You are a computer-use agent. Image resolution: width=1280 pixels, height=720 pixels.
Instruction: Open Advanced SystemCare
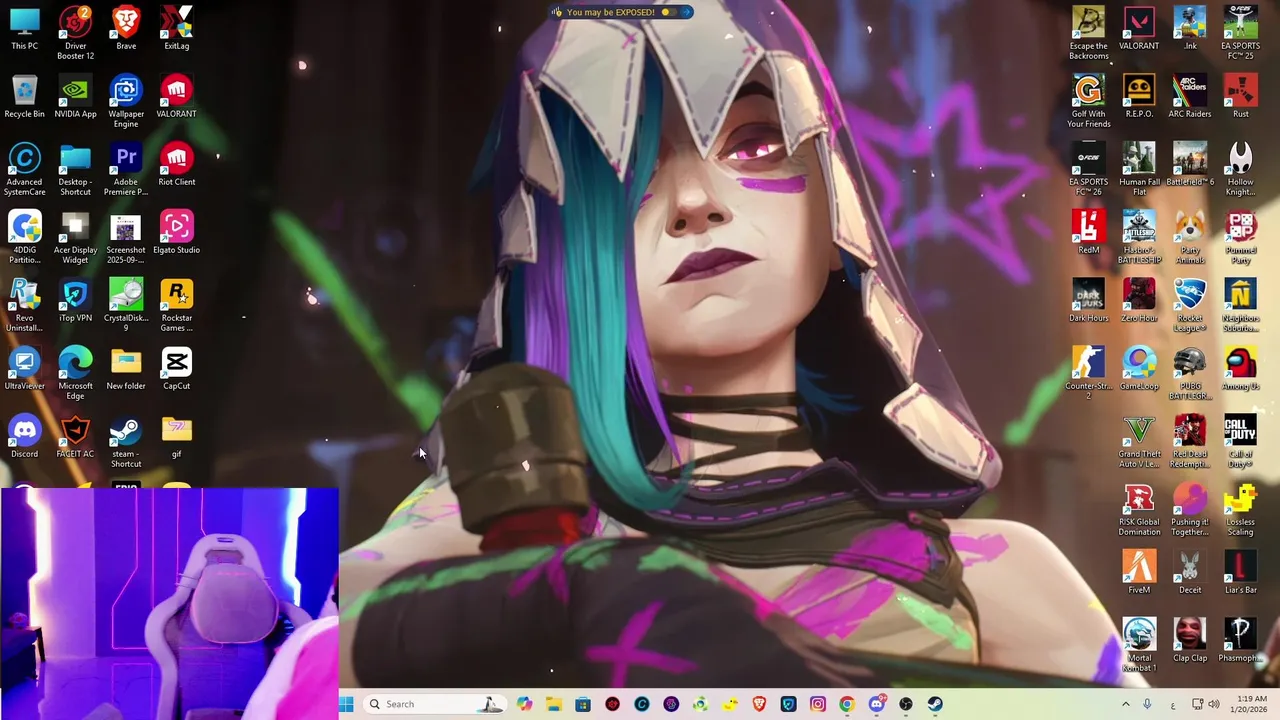click(x=25, y=169)
